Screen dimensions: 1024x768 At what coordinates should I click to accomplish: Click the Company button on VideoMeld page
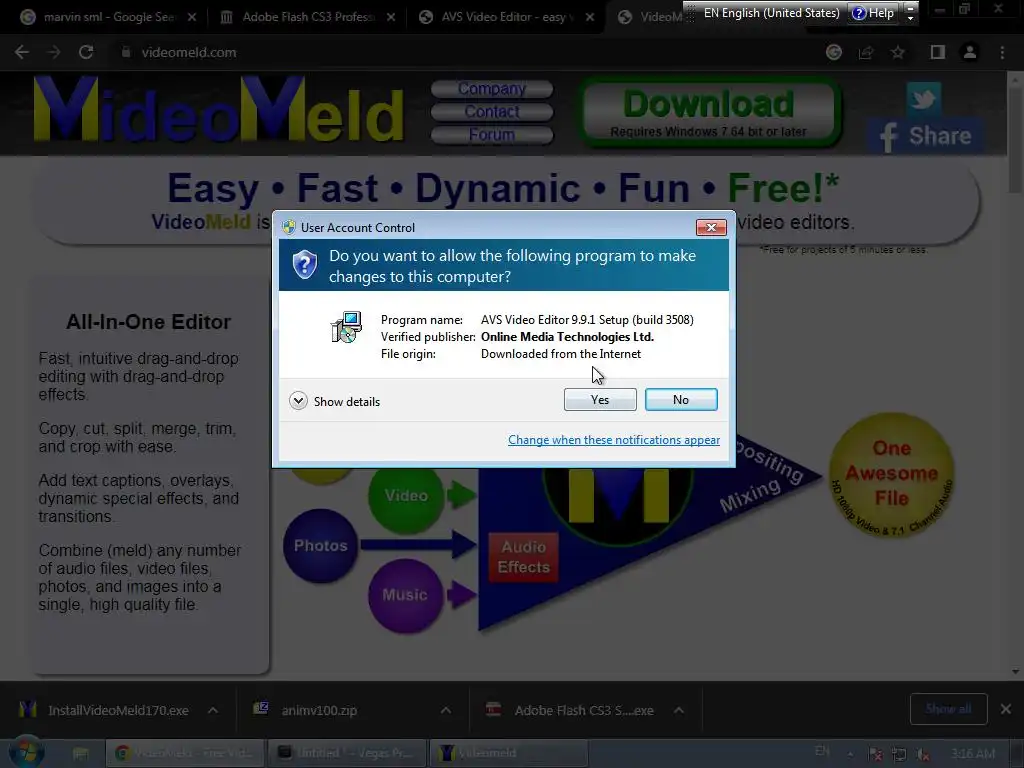(x=492, y=88)
